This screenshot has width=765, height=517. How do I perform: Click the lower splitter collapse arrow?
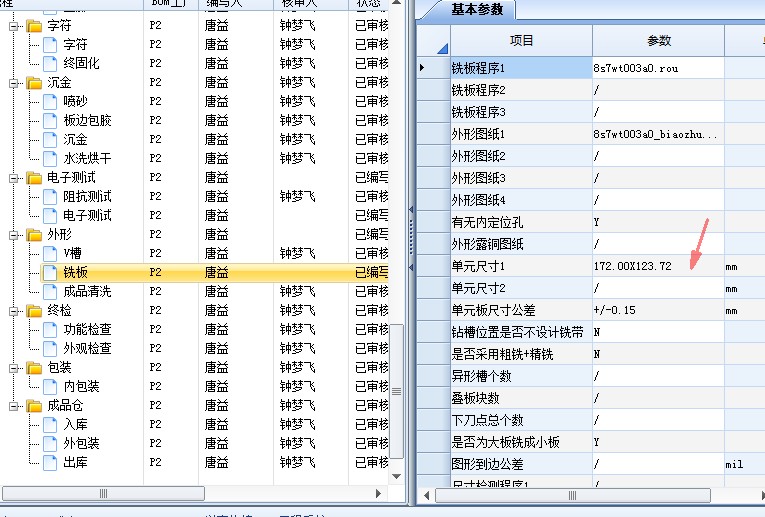pyautogui.click(x=411, y=268)
